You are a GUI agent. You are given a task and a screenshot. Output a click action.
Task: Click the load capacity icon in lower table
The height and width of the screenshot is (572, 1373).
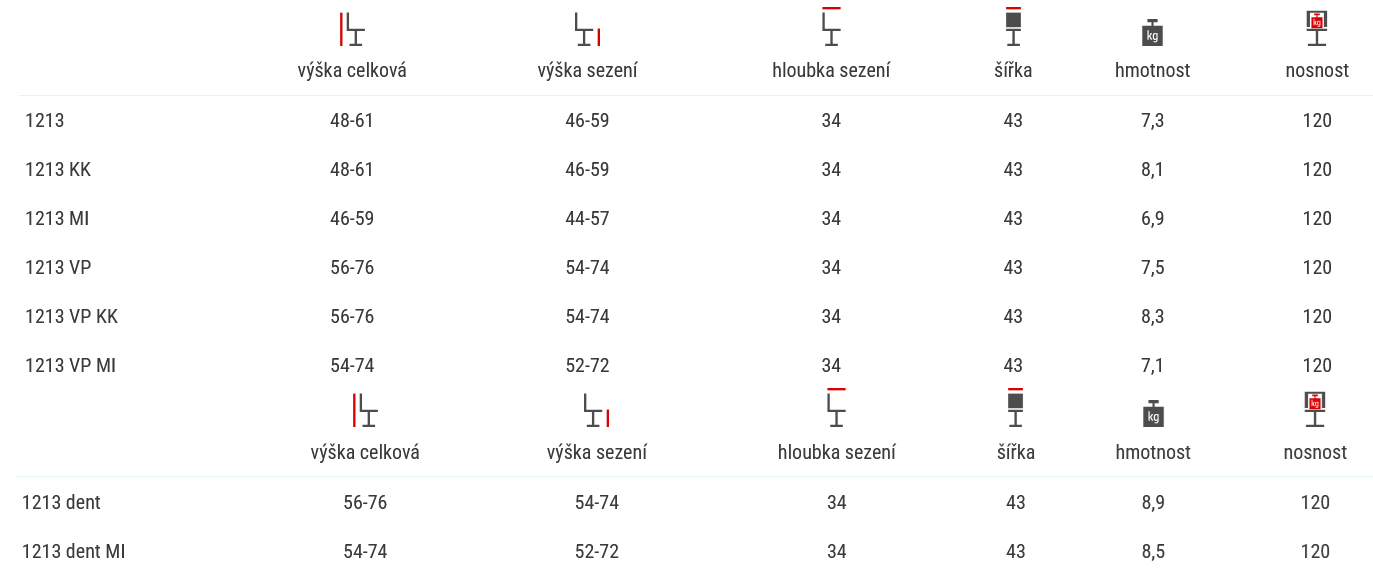(x=1315, y=410)
